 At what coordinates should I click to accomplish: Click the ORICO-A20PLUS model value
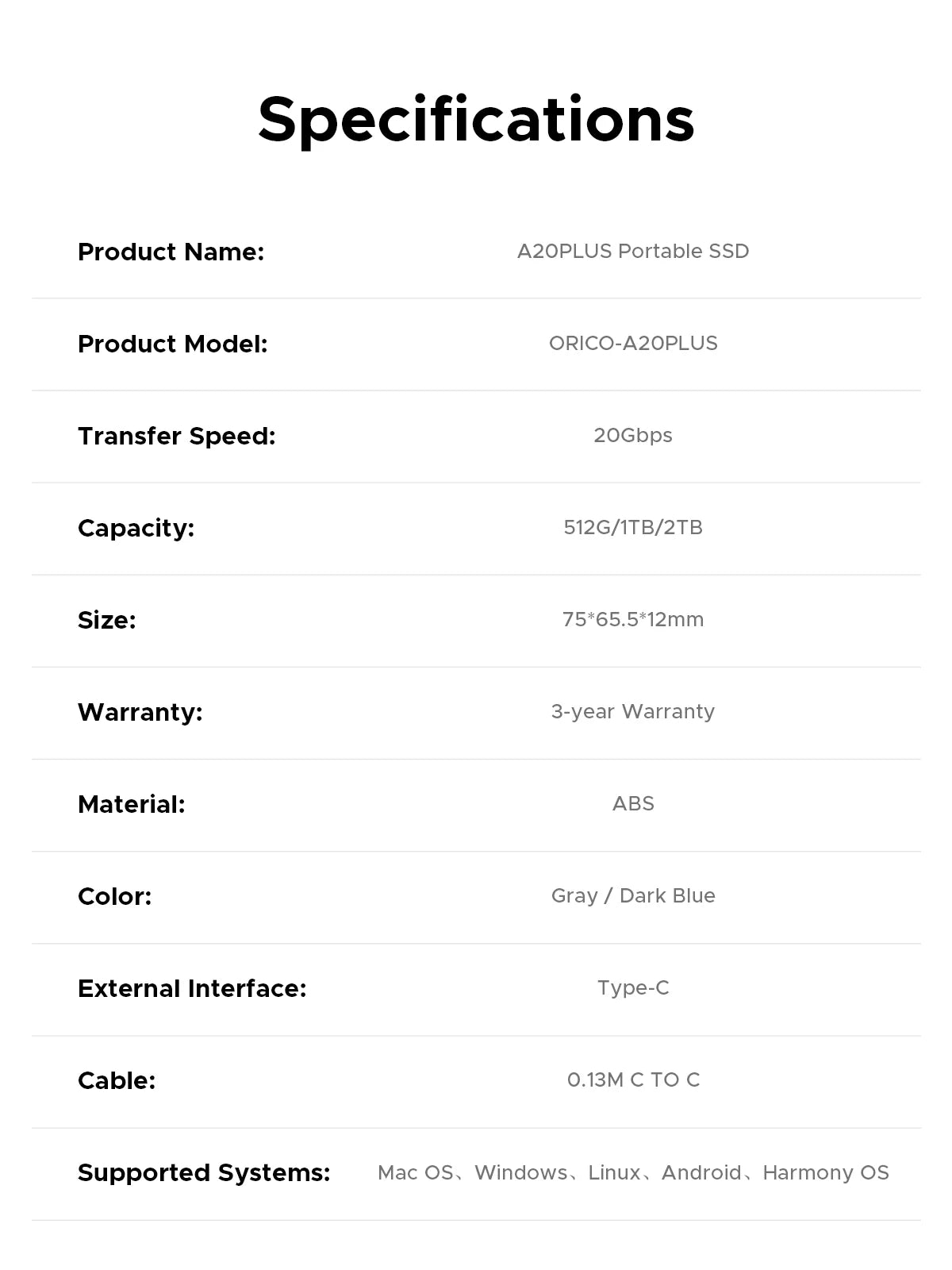pyautogui.click(x=633, y=344)
